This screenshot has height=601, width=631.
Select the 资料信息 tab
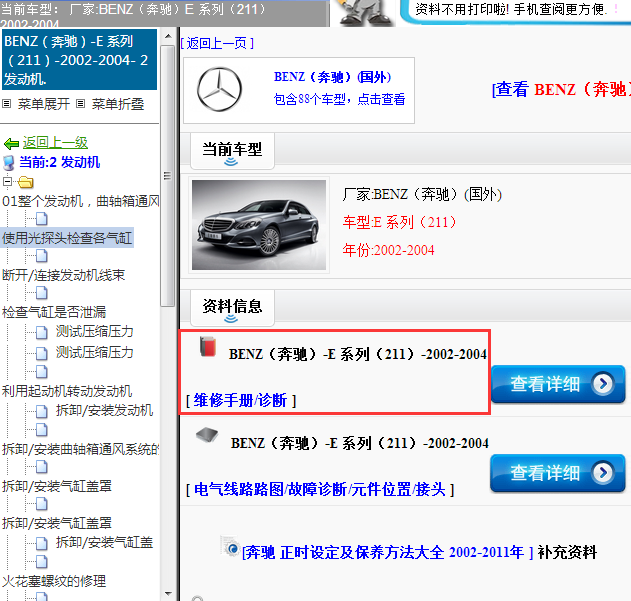(x=232, y=308)
